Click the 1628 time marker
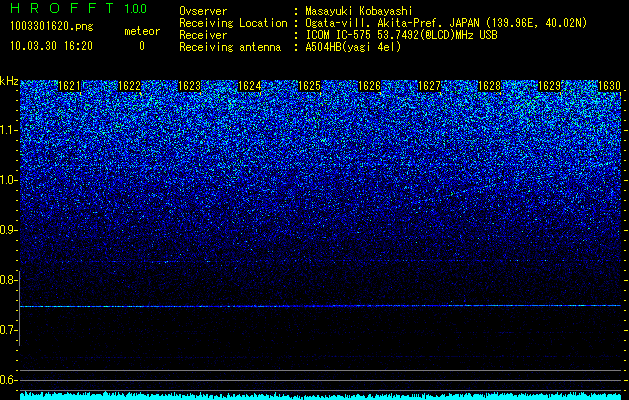629x400 pixels. tap(489, 86)
